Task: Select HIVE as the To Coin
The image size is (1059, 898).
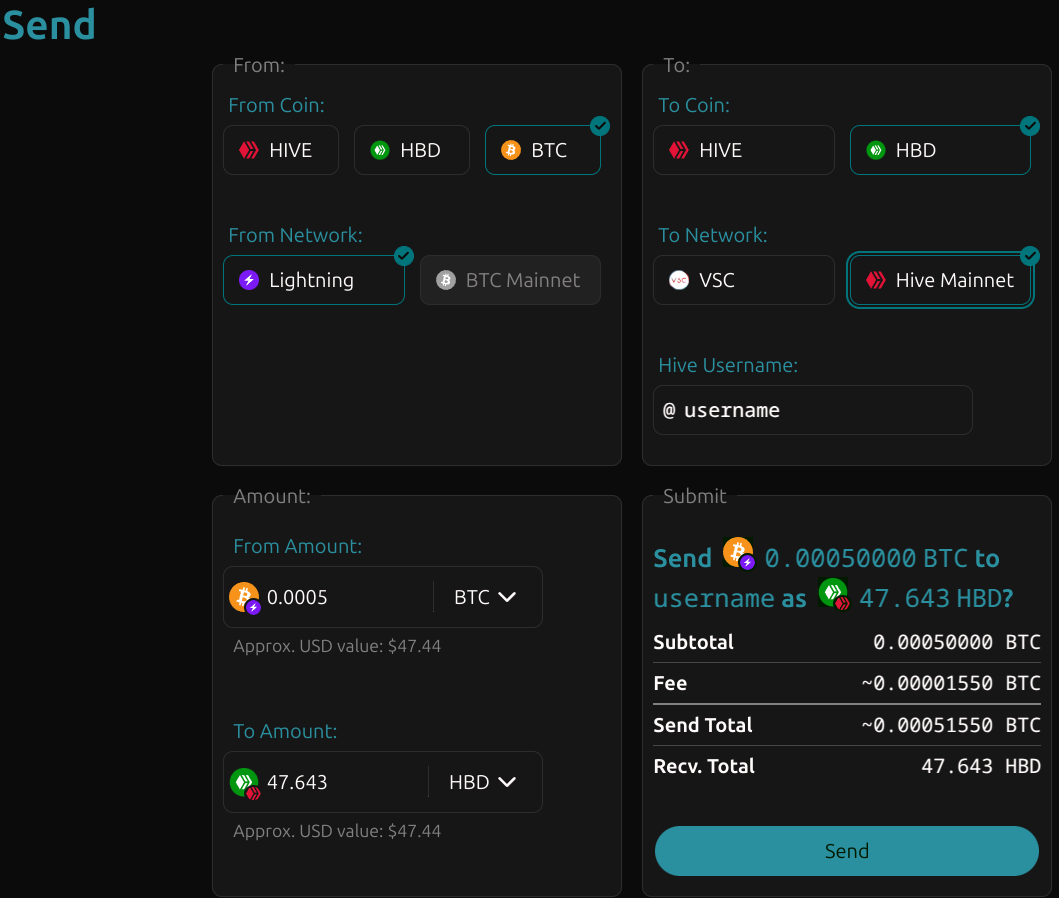Action: point(744,150)
